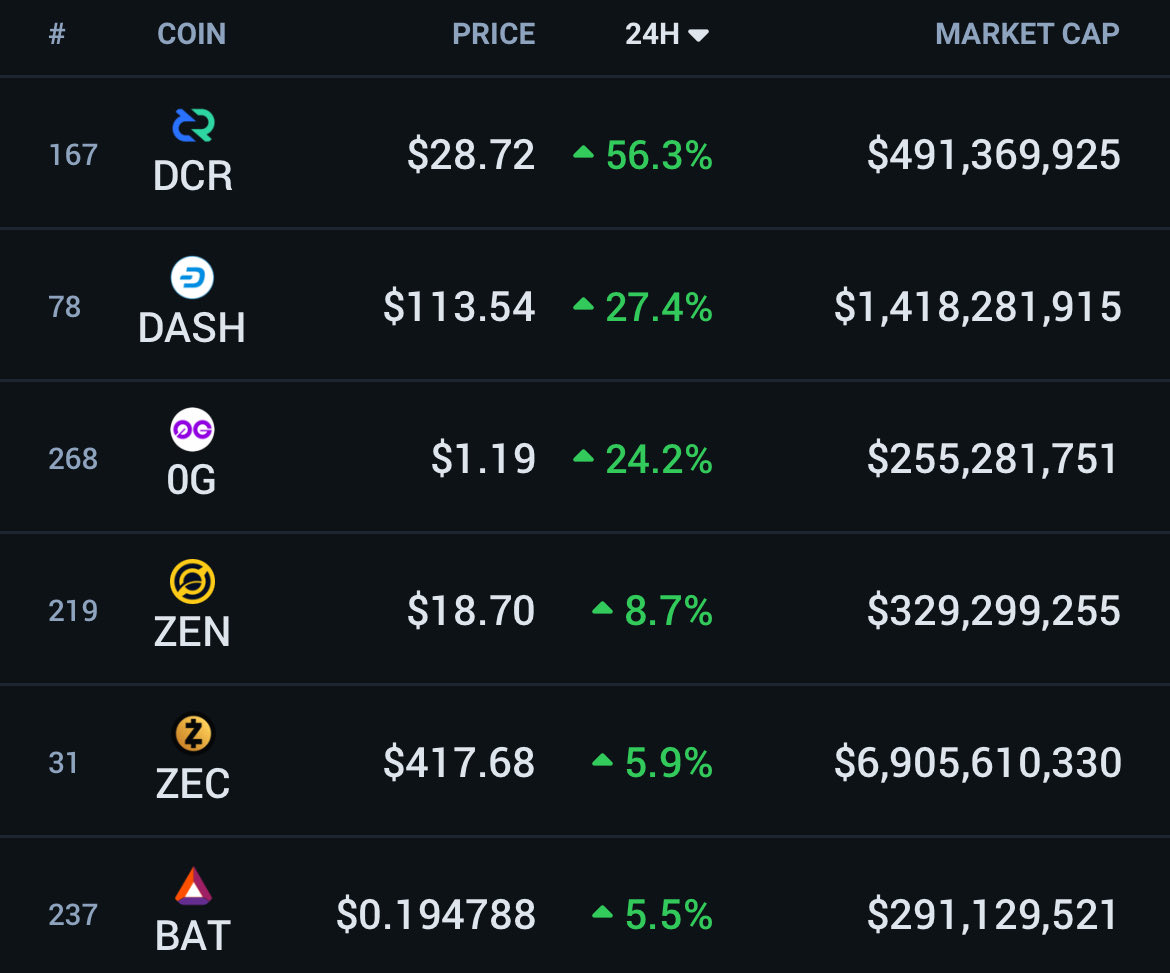The image size is (1170, 973).
Task: Select the BAT triangle logo
Action: [192, 886]
